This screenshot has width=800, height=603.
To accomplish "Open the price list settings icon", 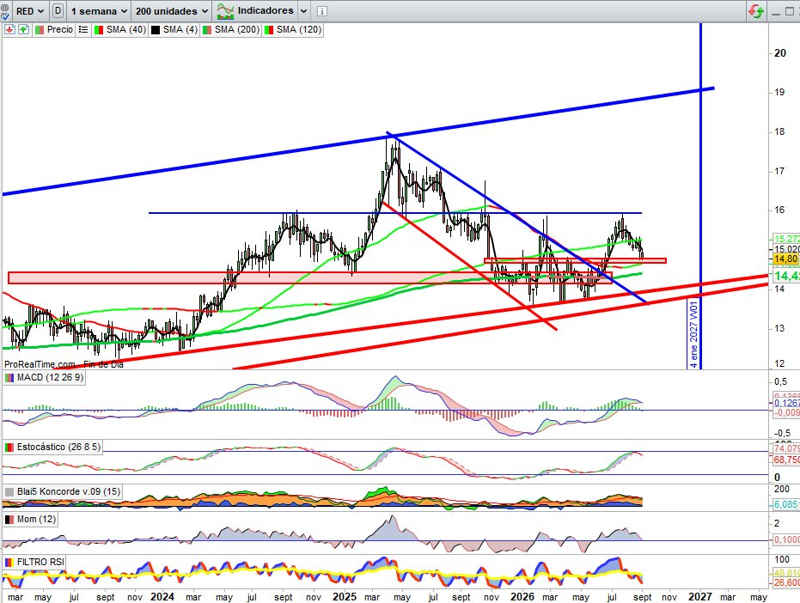I will 83,30.
